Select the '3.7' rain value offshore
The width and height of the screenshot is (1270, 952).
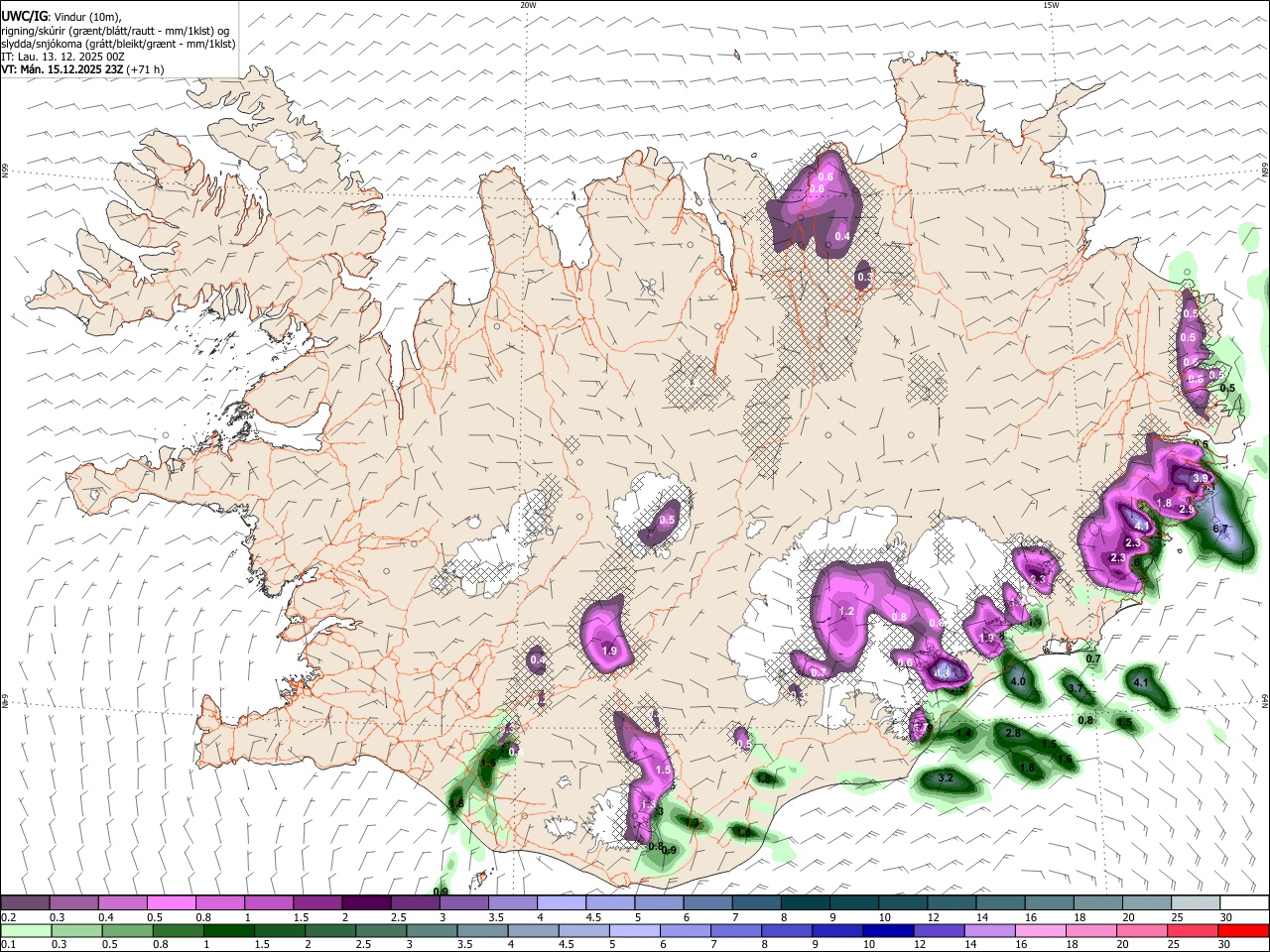coord(1075,688)
